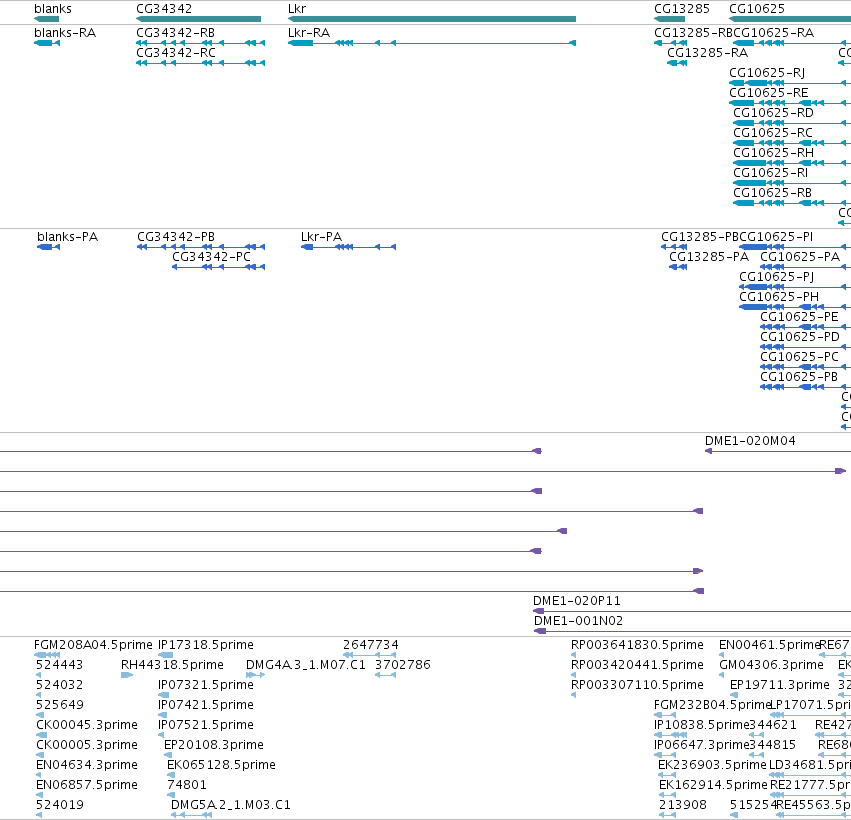Viewport: 851px width, 820px height.
Task: Select transcript CG10625-RD
Action: click(x=773, y=113)
